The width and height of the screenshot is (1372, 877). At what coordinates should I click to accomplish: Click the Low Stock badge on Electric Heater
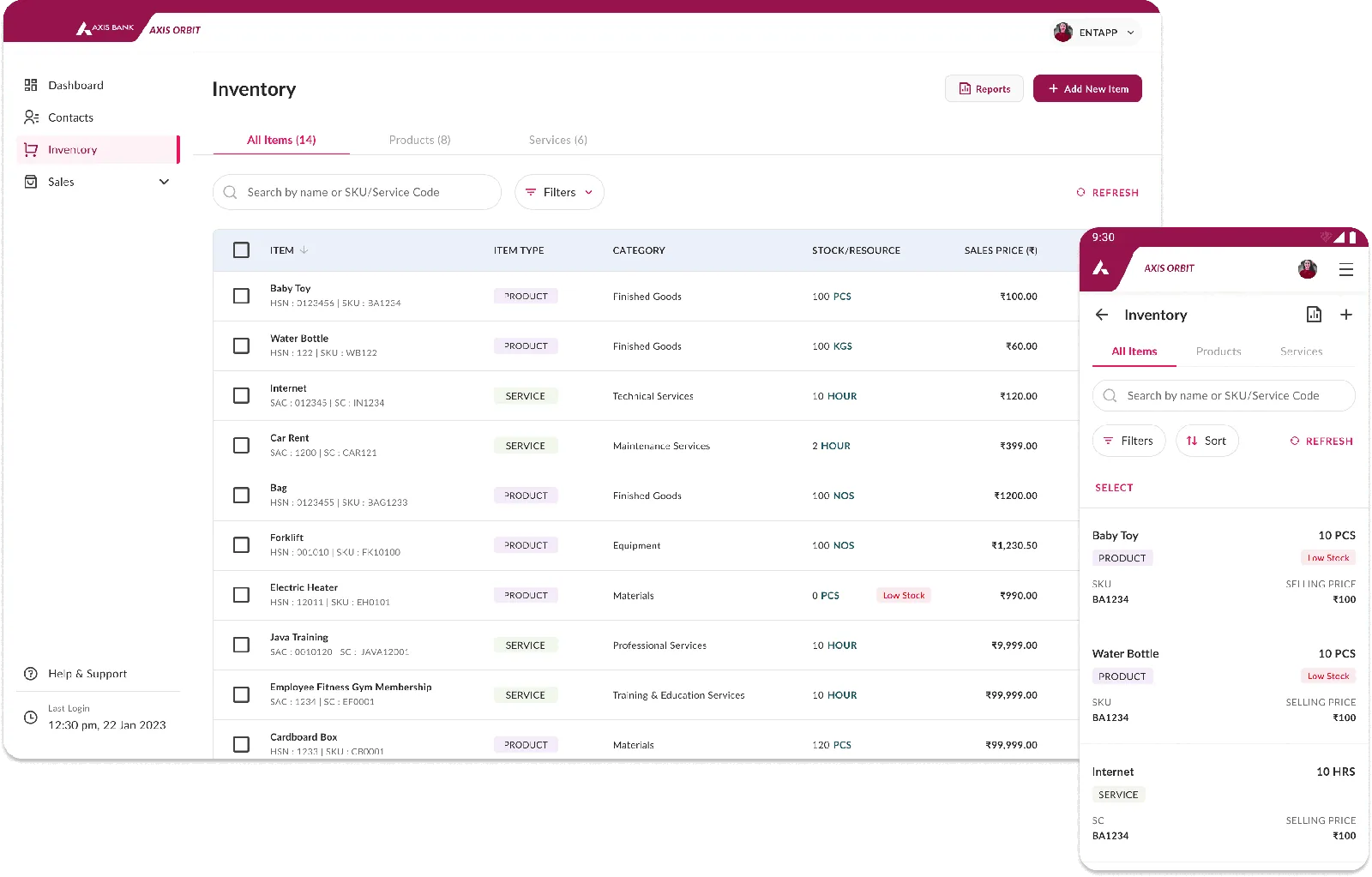[x=904, y=595]
